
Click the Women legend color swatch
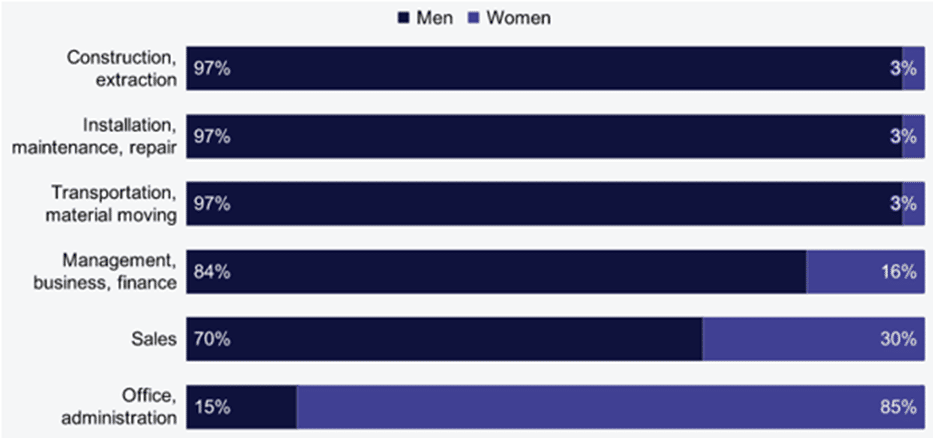[474, 18]
